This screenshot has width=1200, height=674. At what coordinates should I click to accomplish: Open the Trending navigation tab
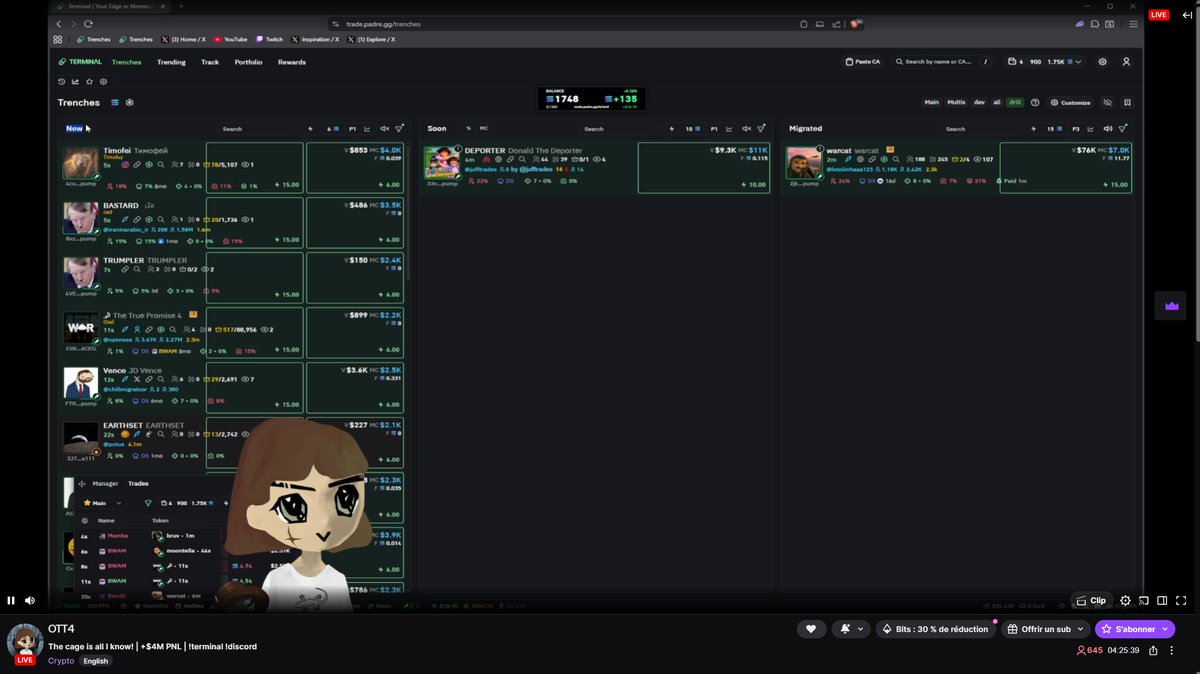[x=171, y=62]
